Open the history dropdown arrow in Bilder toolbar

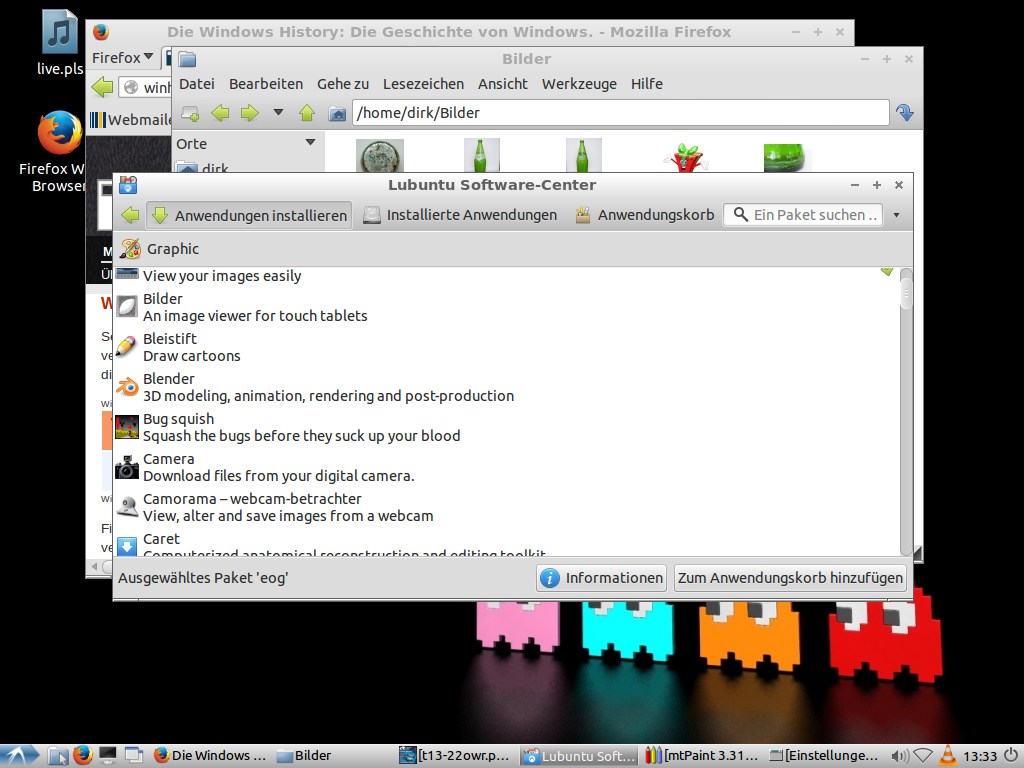click(x=278, y=112)
